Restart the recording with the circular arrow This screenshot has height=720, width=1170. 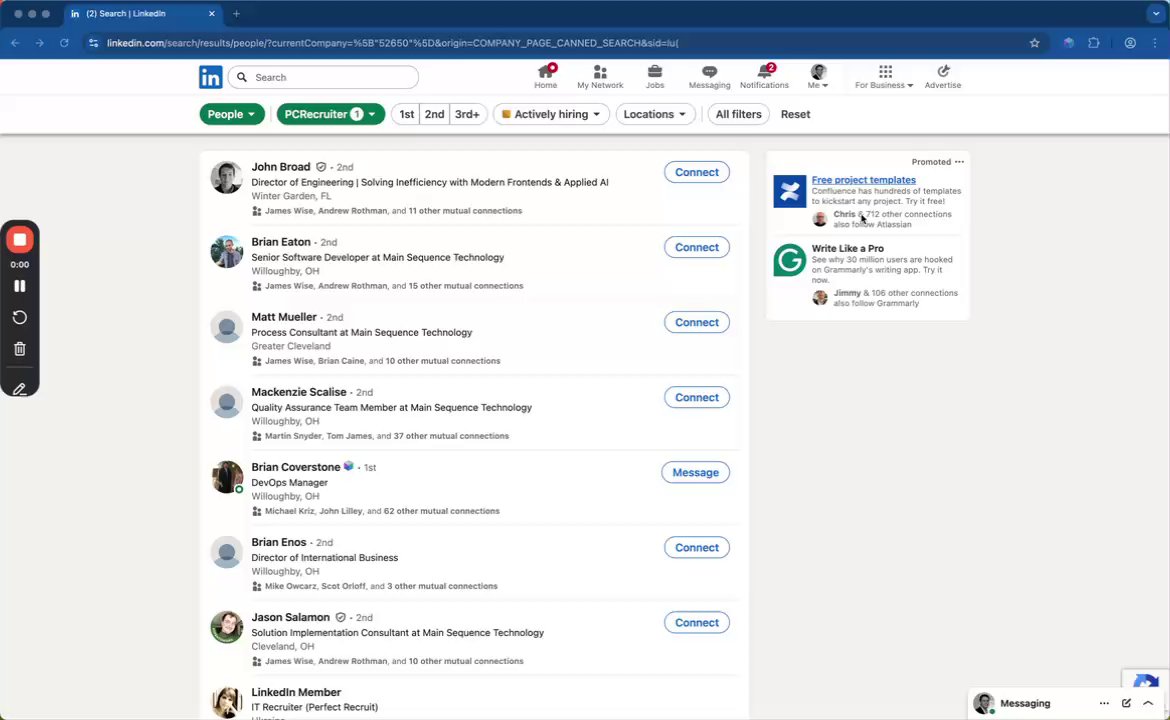coord(20,317)
